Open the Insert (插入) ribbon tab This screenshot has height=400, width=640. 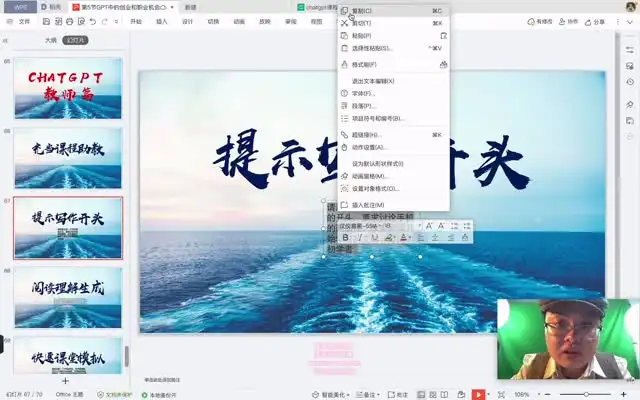pos(161,21)
